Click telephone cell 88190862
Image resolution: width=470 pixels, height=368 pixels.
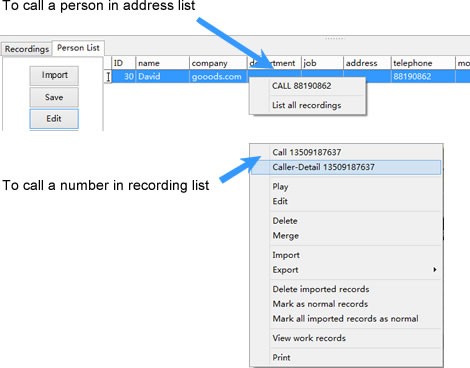423,77
